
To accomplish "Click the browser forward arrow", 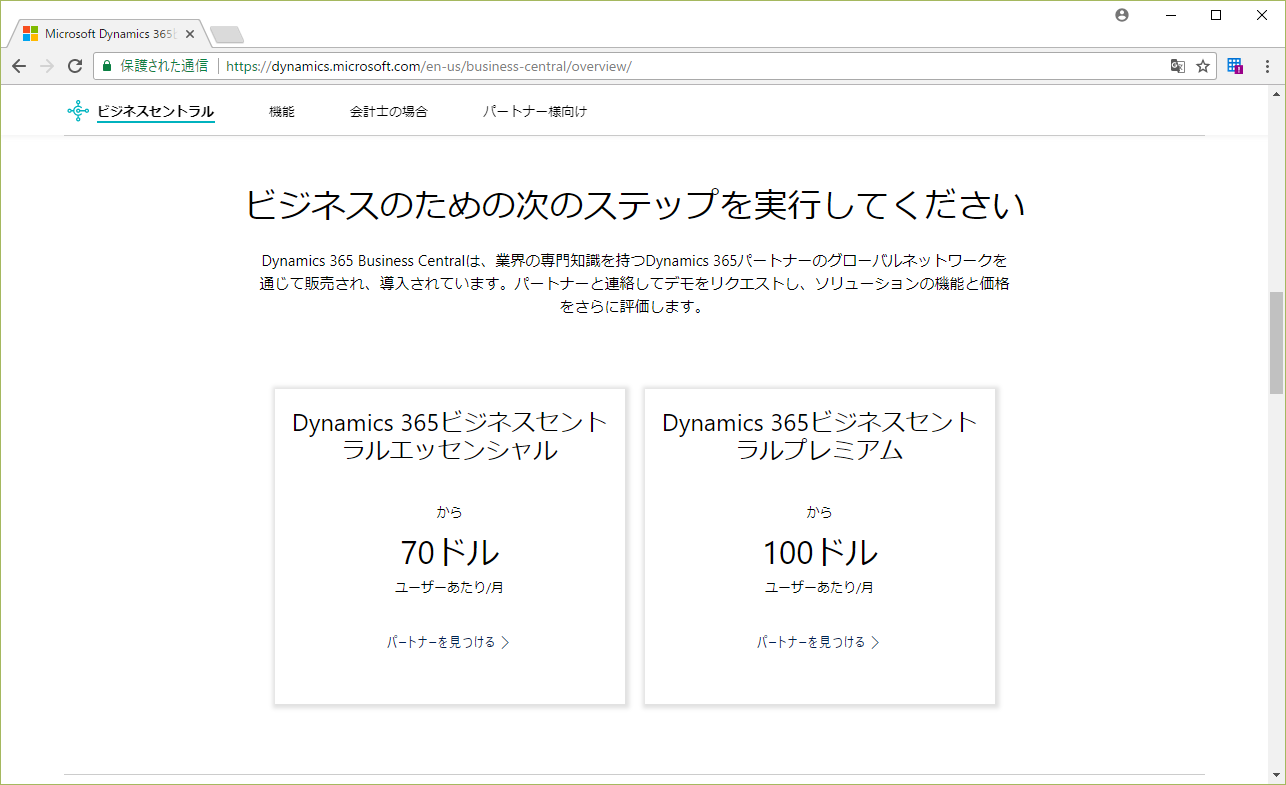I will point(47,66).
